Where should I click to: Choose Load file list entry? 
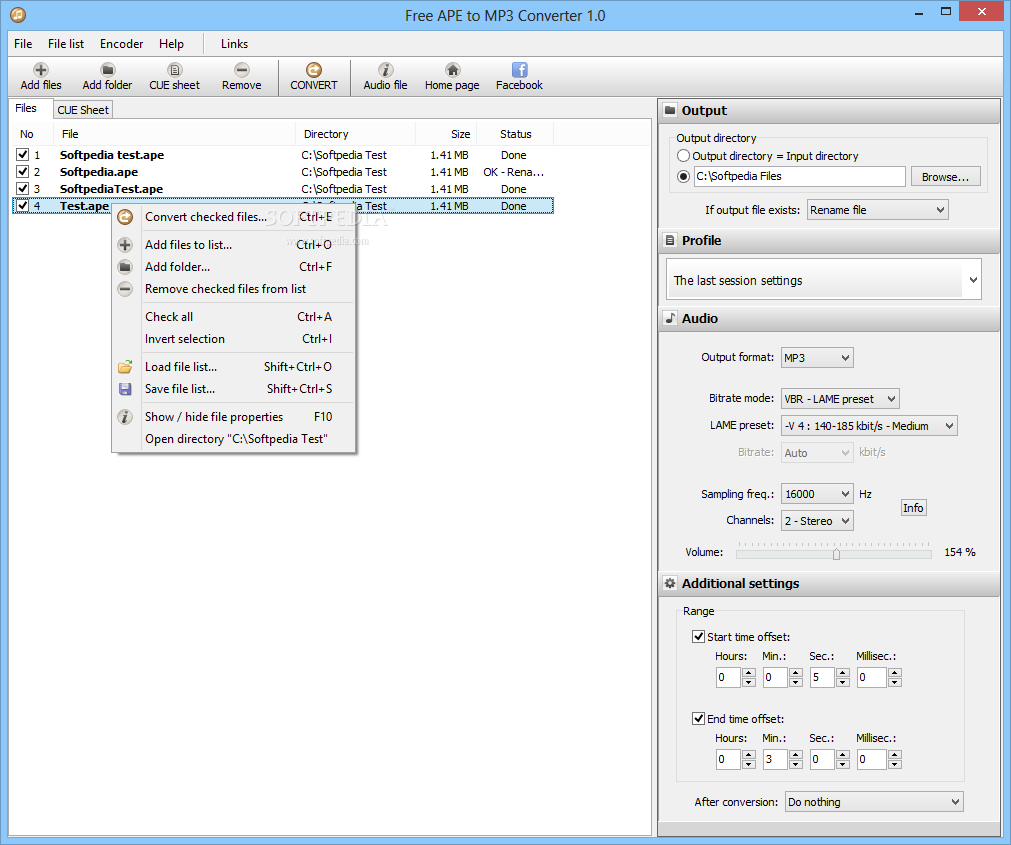tap(233, 367)
